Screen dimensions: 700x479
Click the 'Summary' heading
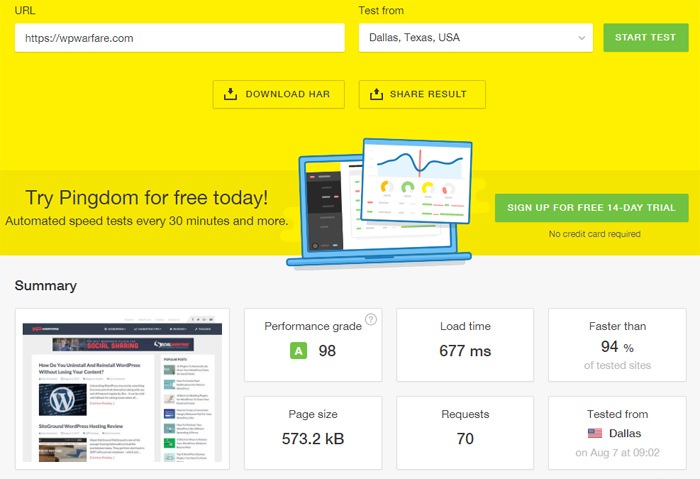point(46,285)
